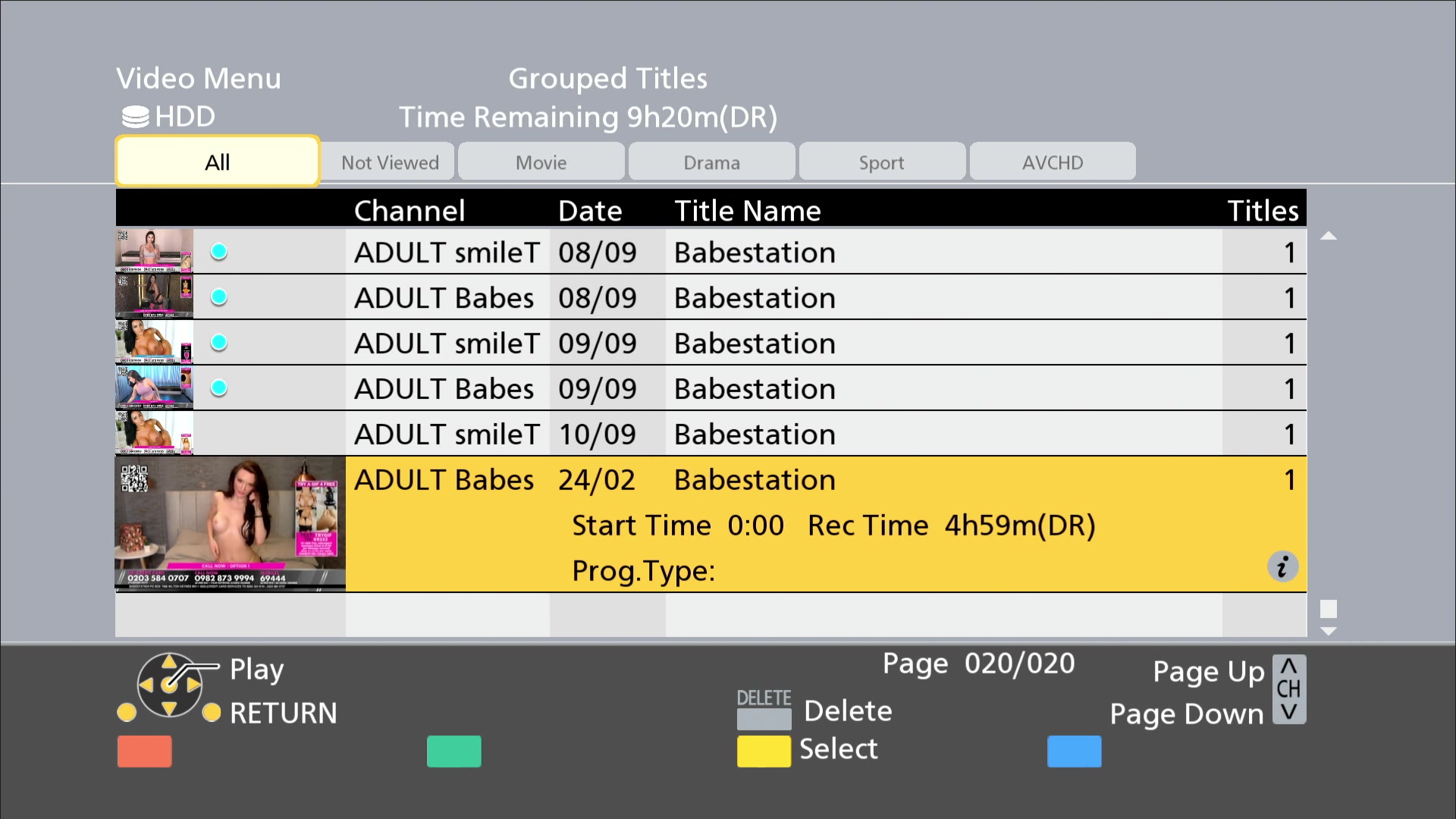This screenshot has width=1456, height=819.
Task: Click date 09/09 in ADULT Babes row
Action: tap(598, 389)
